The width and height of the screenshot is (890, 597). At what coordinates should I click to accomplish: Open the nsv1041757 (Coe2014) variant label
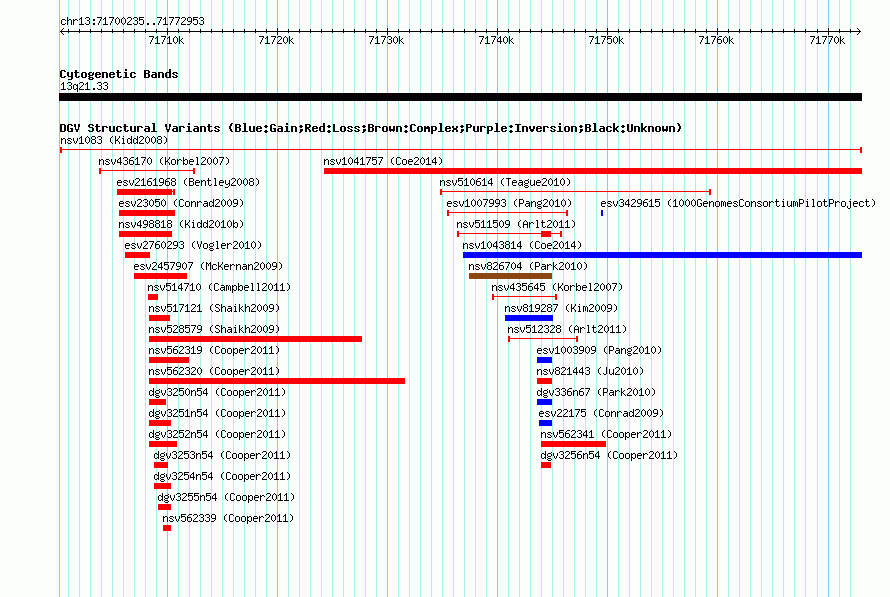click(x=383, y=161)
